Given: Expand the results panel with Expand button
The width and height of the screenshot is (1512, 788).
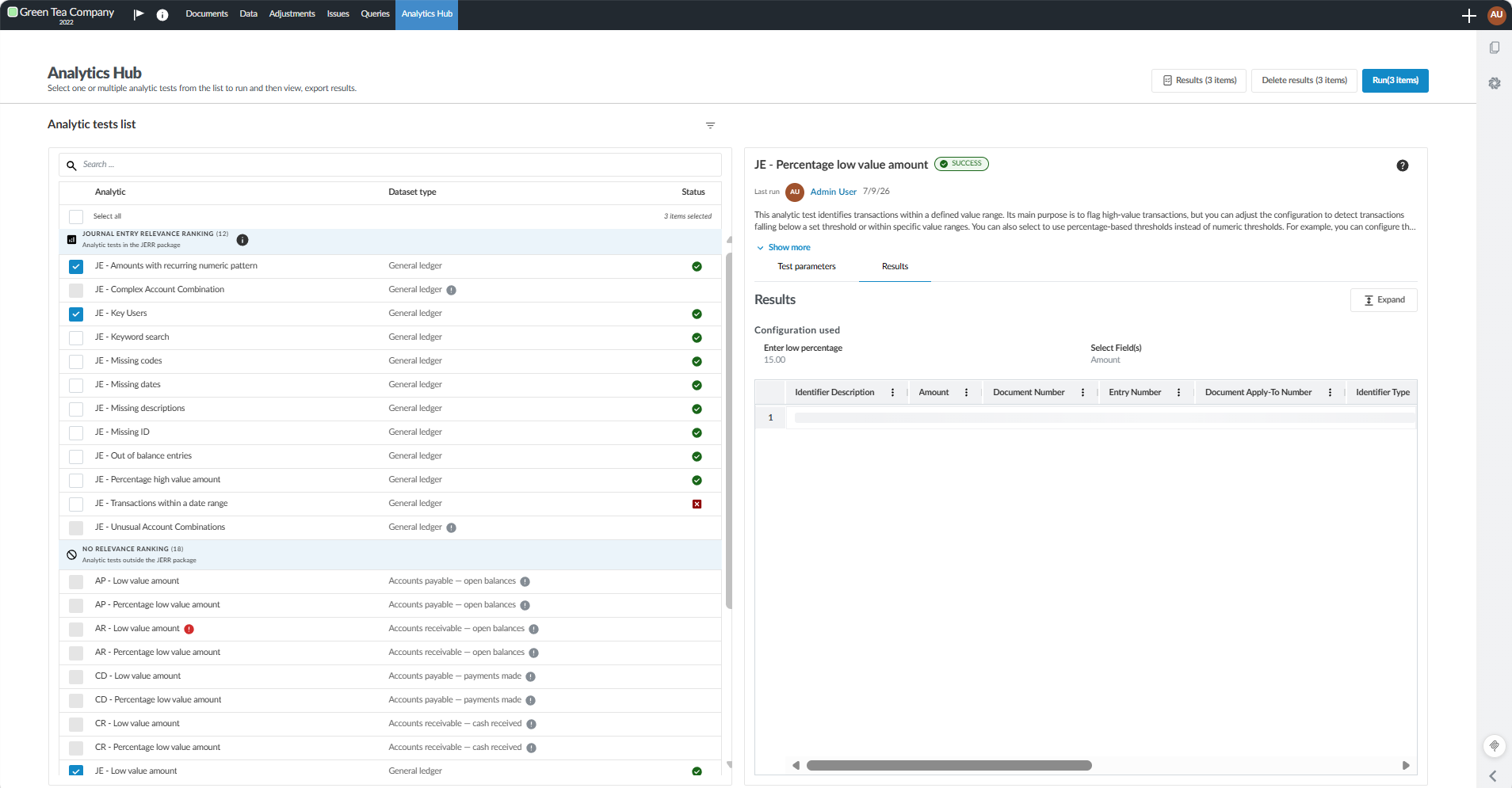Looking at the screenshot, I should coord(1384,300).
